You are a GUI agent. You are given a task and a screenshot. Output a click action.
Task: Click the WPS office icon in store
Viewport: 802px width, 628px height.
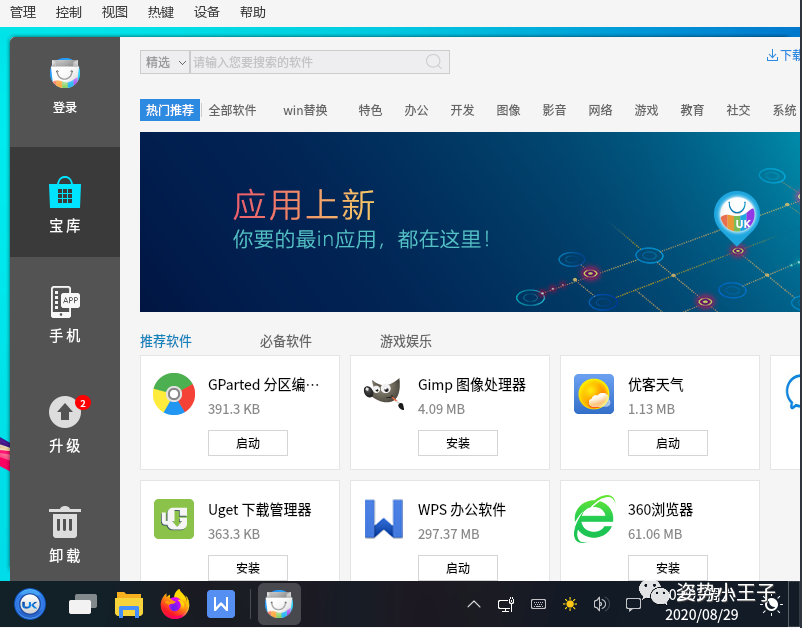click(384, 519)
